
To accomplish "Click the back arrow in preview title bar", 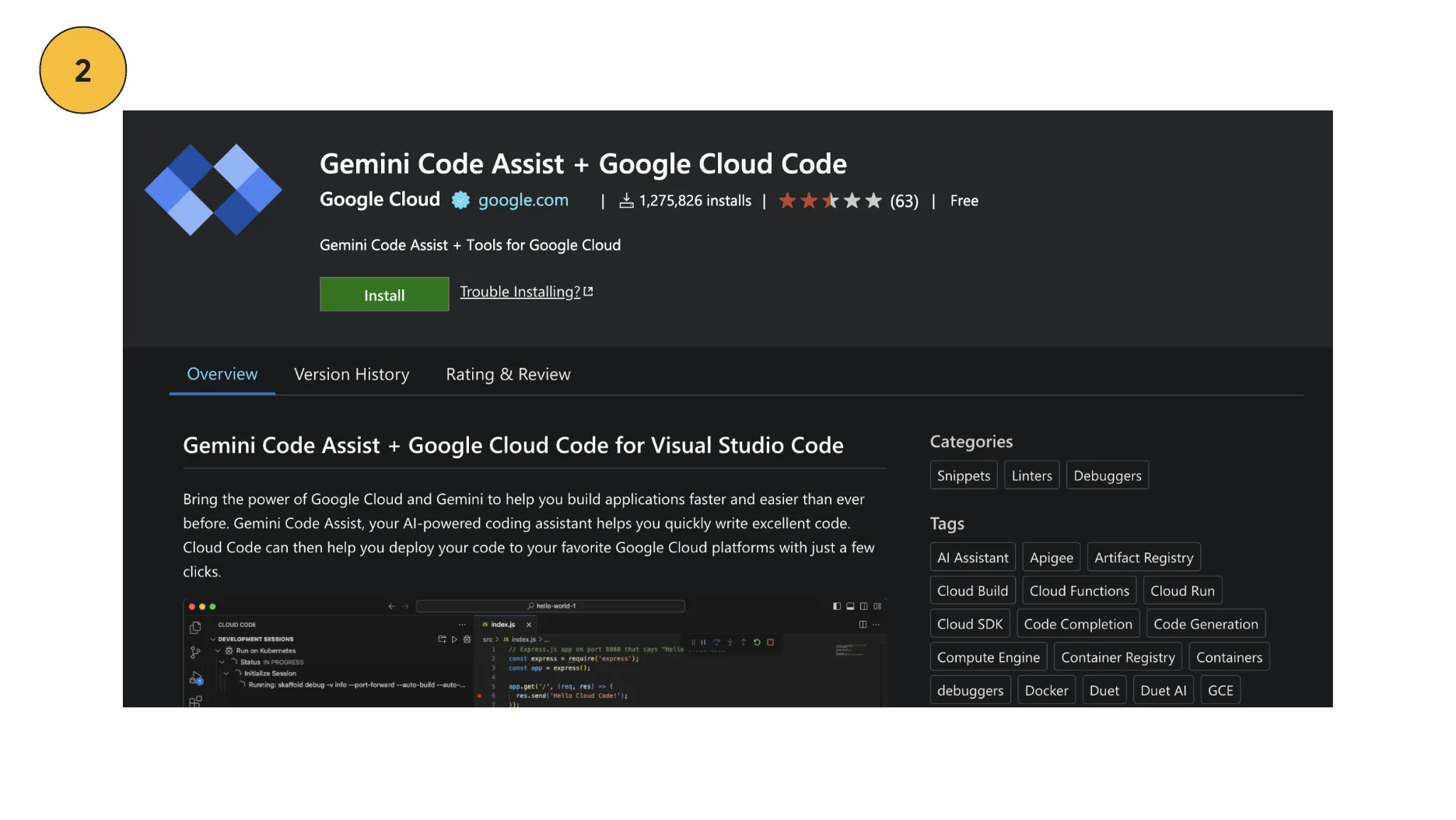I will point(392,606).
